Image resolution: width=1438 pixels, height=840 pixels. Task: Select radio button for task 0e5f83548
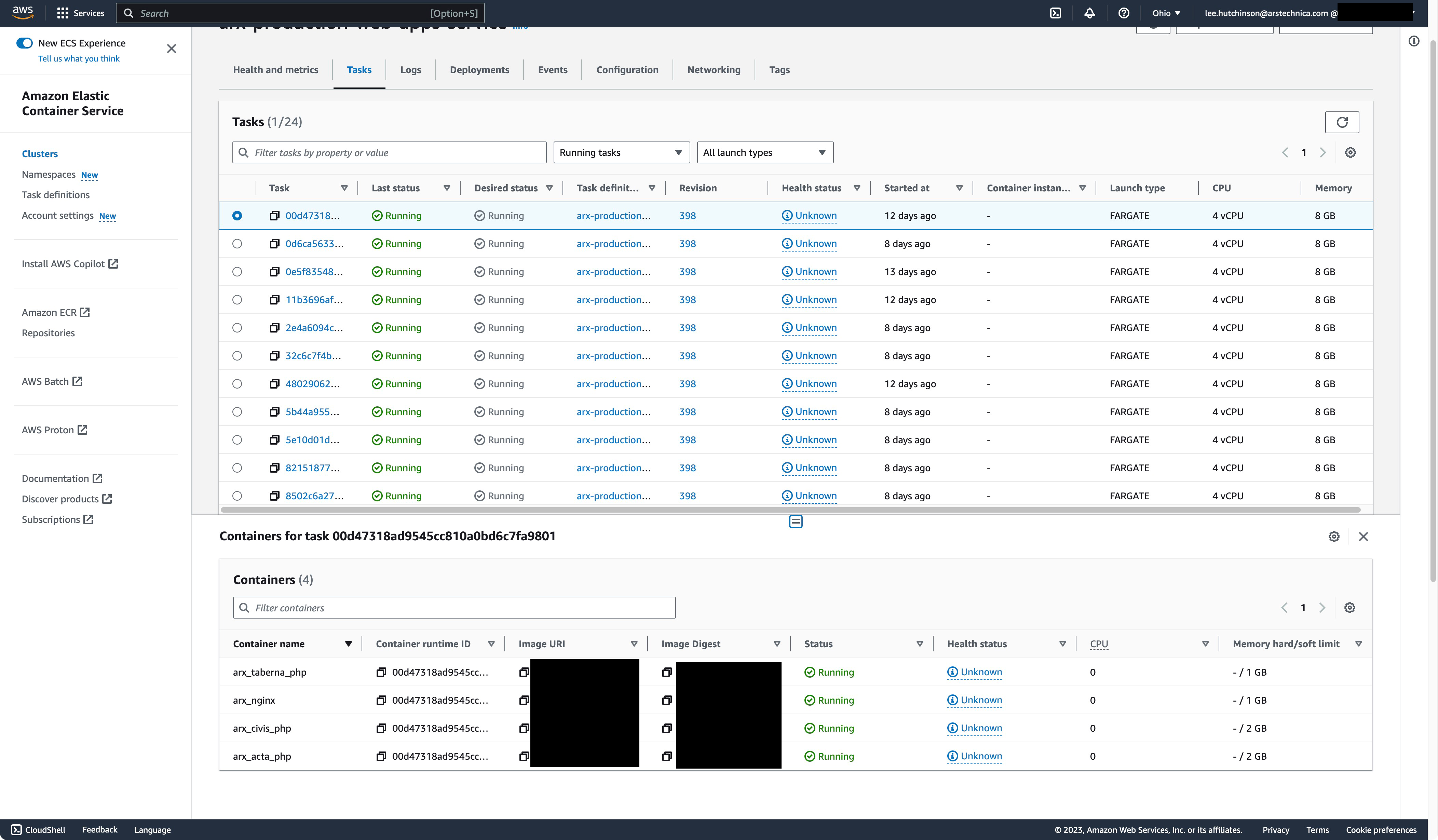238,272
